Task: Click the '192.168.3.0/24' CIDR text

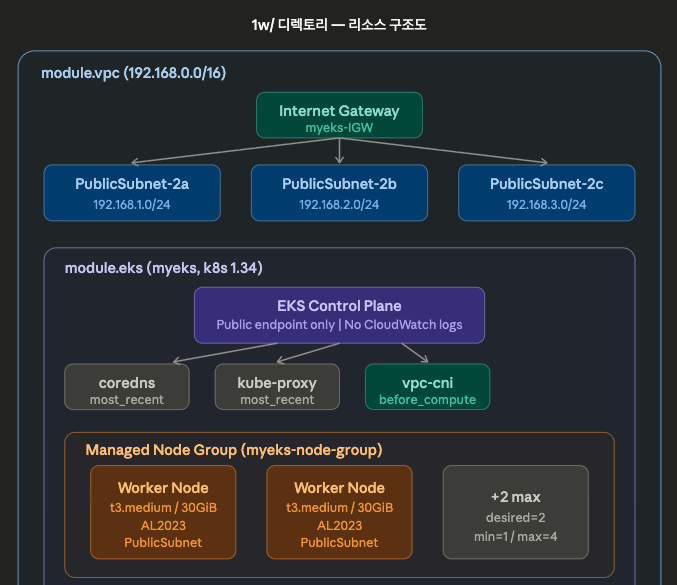Action: [547, 205]
